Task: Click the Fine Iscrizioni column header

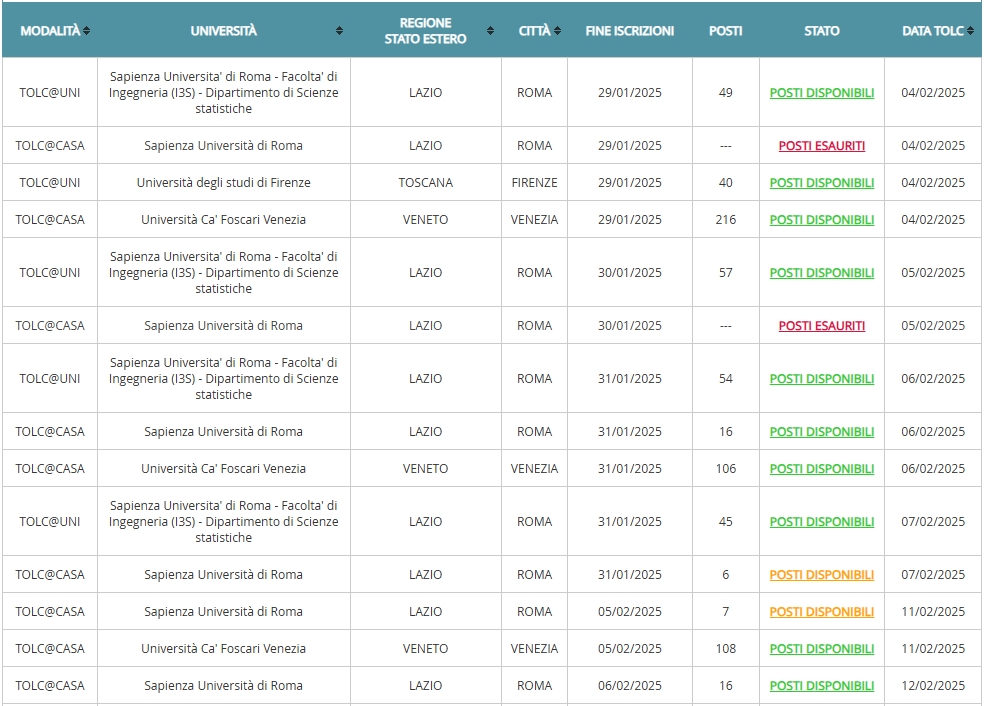Action: [x=629, y=31]
